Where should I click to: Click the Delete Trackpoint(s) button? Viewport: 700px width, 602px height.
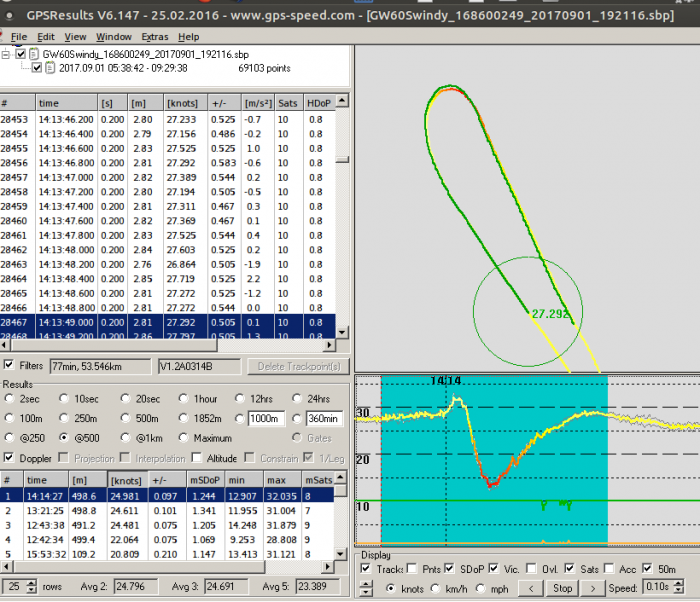[298, 367]
